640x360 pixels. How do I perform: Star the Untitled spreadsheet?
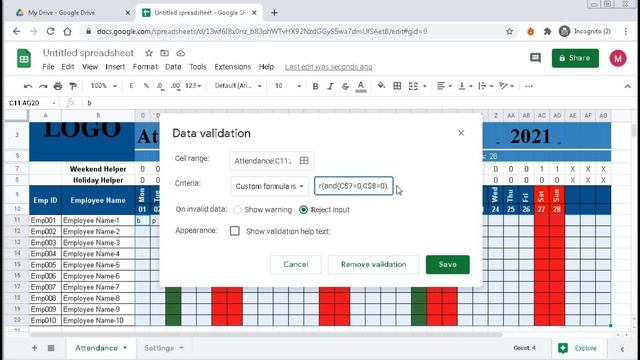(x=149, y=53)
